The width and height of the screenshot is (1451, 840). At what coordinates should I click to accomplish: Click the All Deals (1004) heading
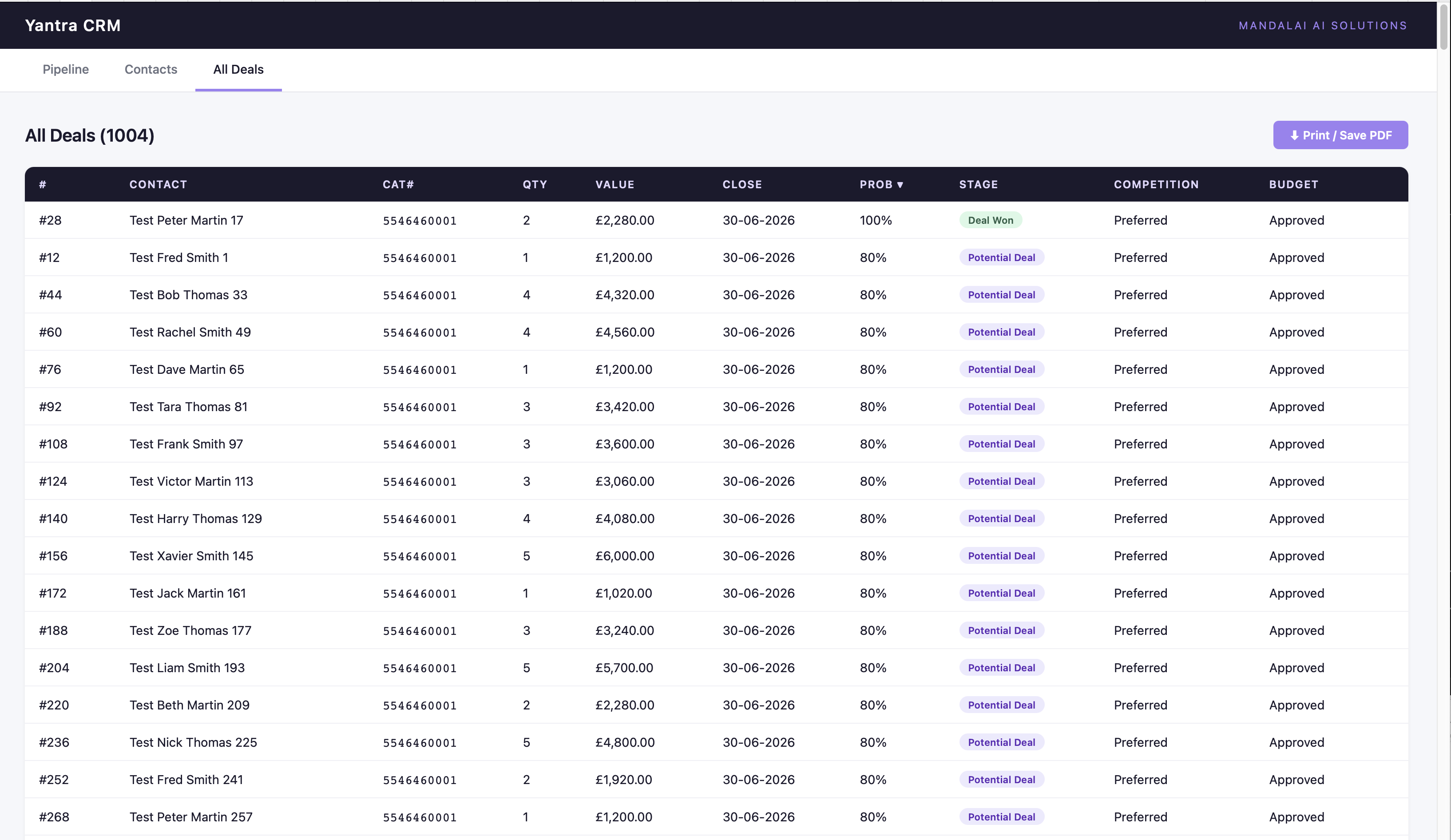point(89,136)
